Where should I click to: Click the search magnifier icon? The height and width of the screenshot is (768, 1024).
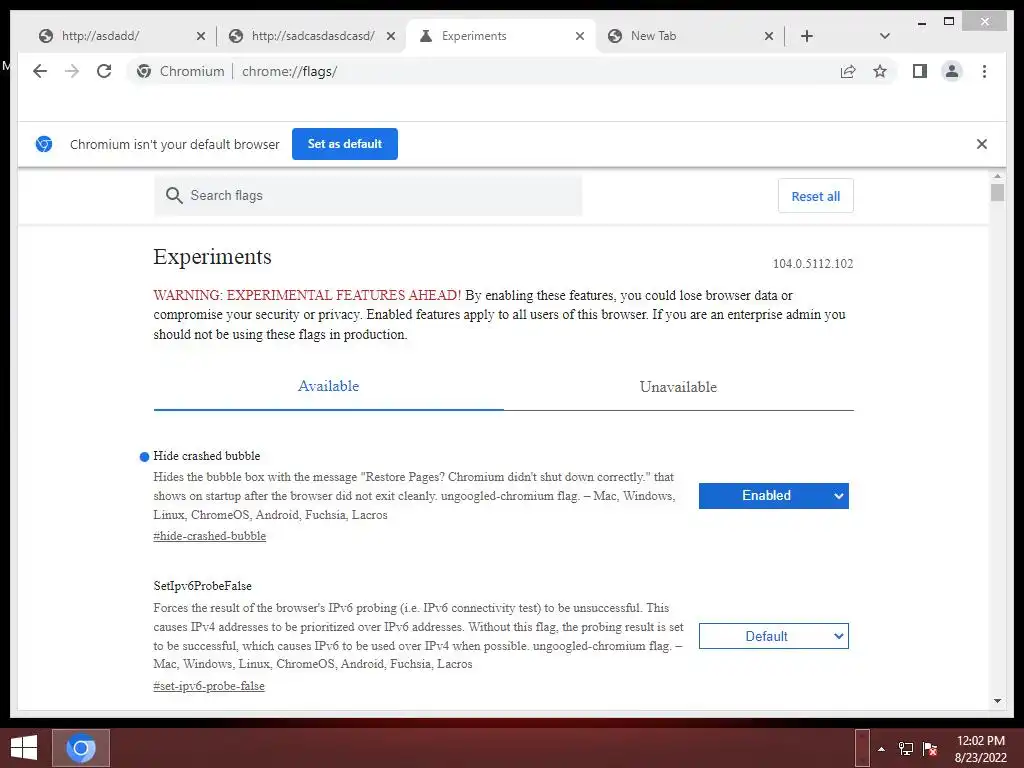tap(174, 195)
